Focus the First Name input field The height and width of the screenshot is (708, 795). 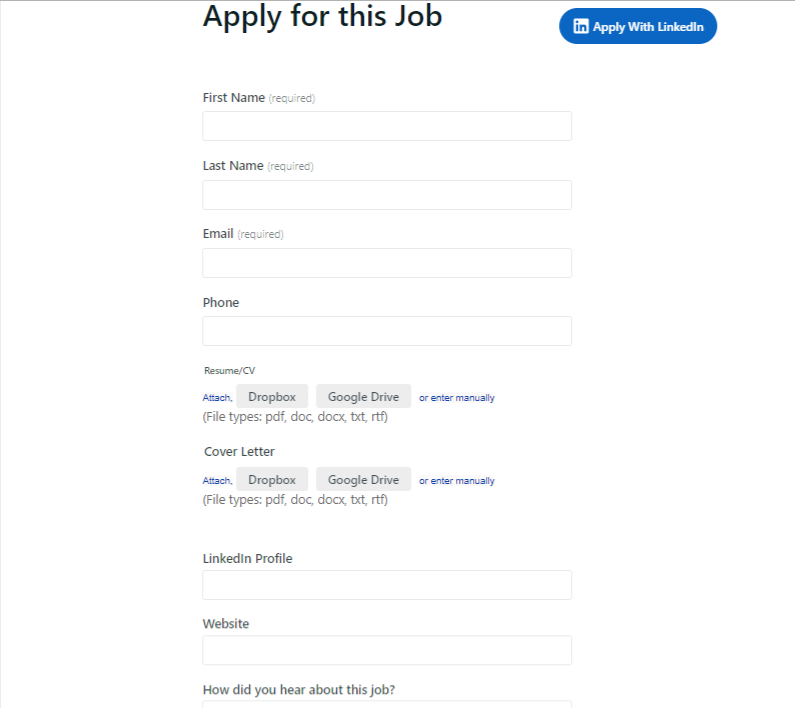pos(387,126)
